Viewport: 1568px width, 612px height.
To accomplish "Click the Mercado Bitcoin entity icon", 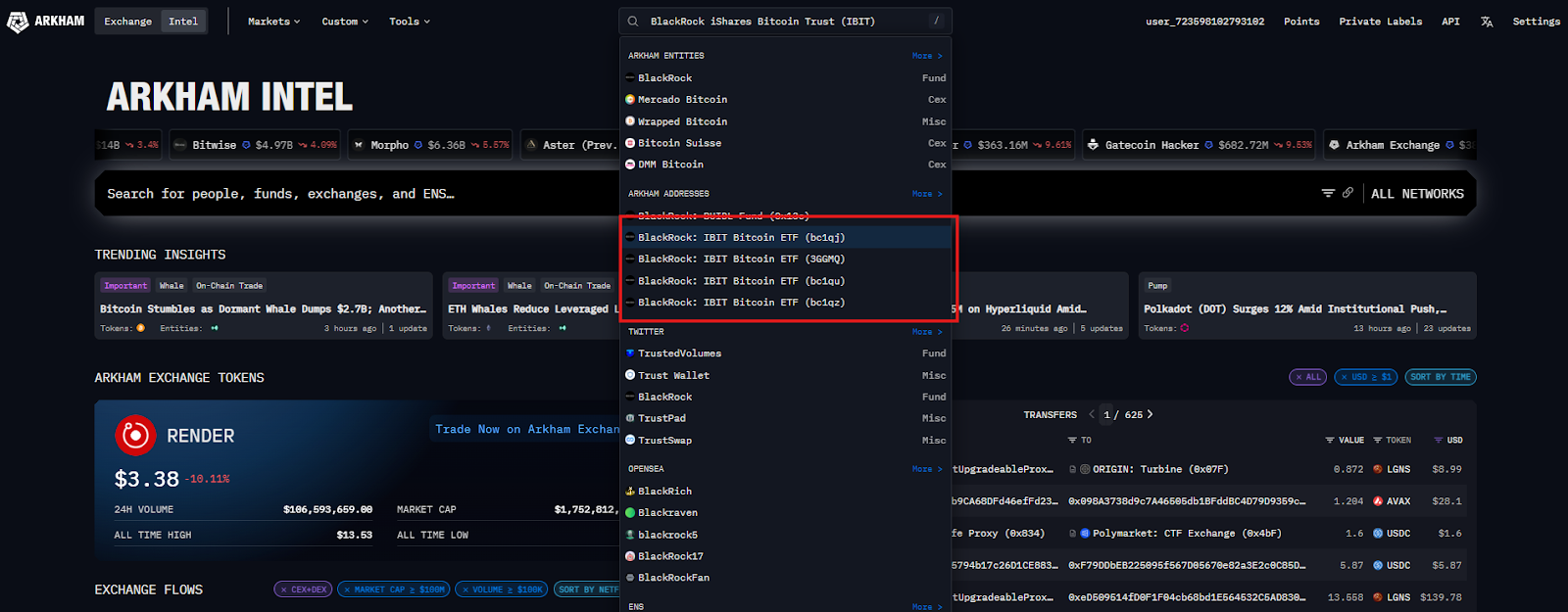I will [630, 100].
